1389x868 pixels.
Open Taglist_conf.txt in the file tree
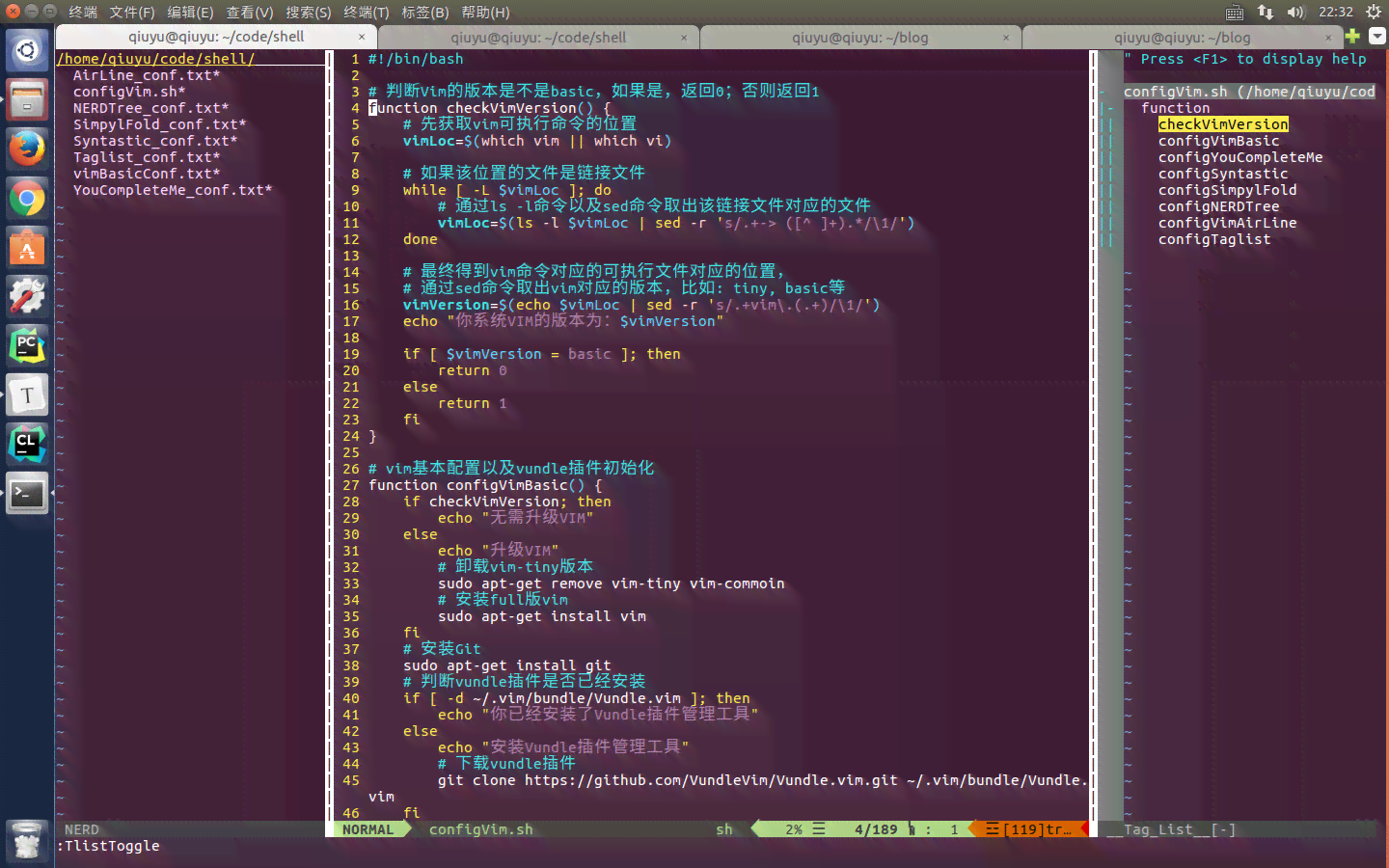pos(147,157)
